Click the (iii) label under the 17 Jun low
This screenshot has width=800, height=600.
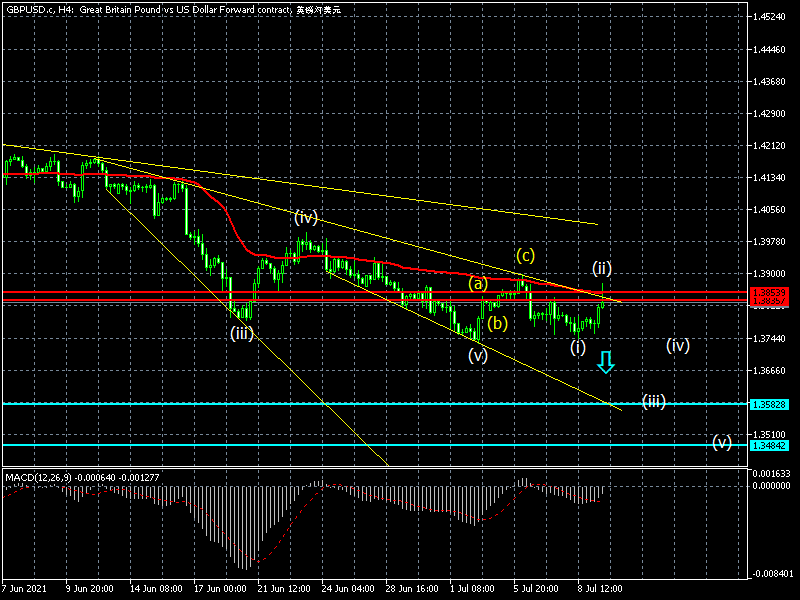[242, 334]
